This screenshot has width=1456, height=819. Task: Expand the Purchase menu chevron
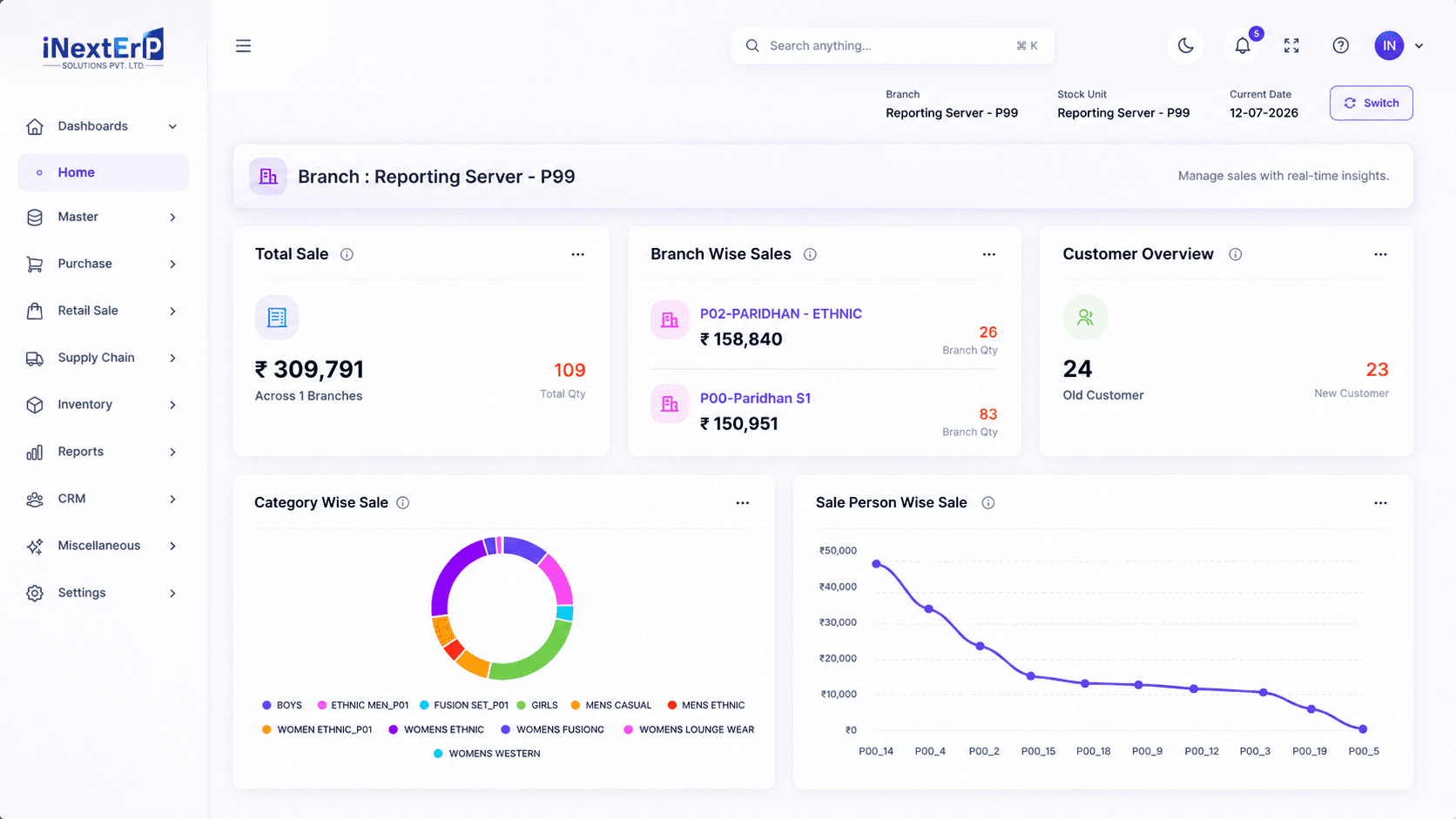(172, 264)
